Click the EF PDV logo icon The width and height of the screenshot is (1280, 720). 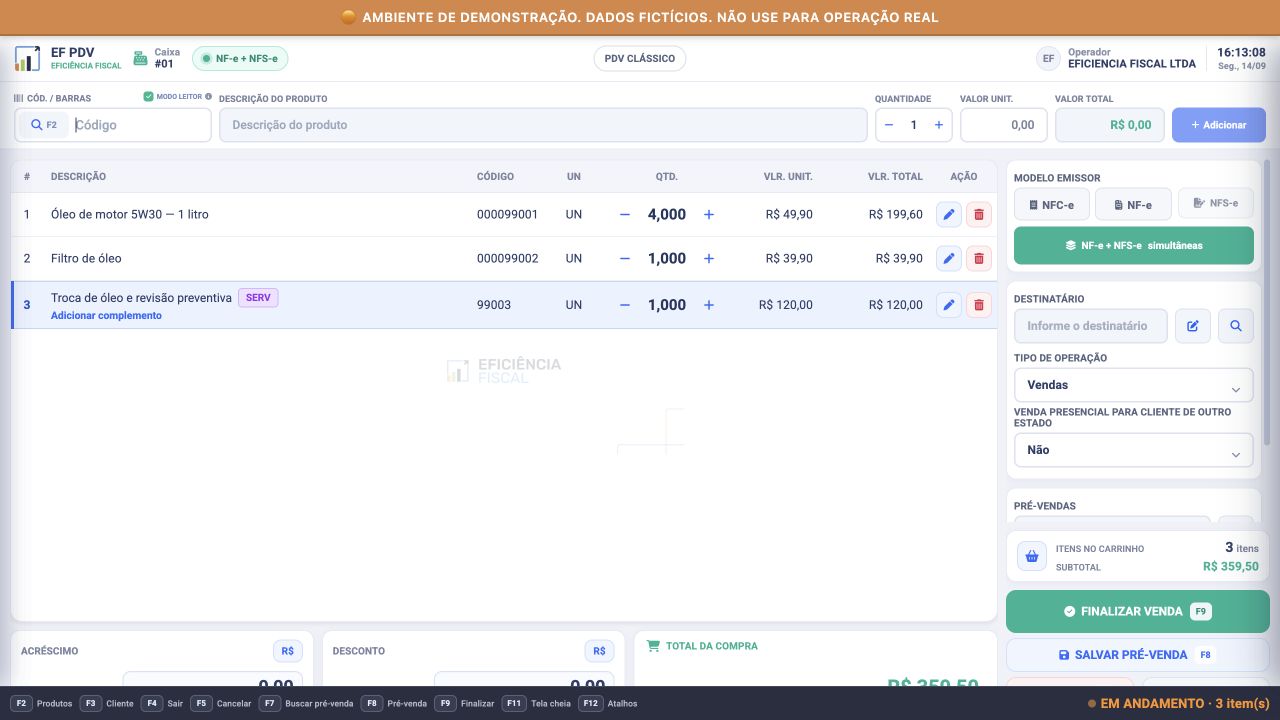27,58
